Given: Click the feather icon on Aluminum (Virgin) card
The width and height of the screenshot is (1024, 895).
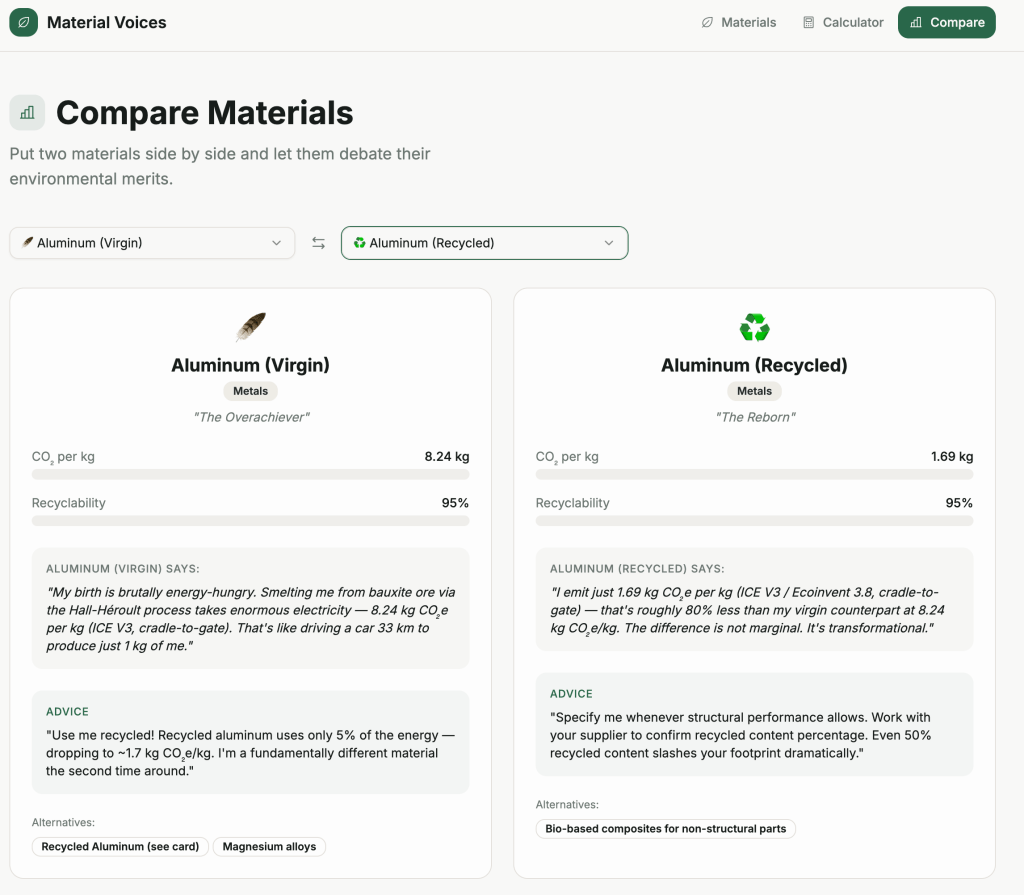Looking at the screenshot, I should tap(250, 327).
